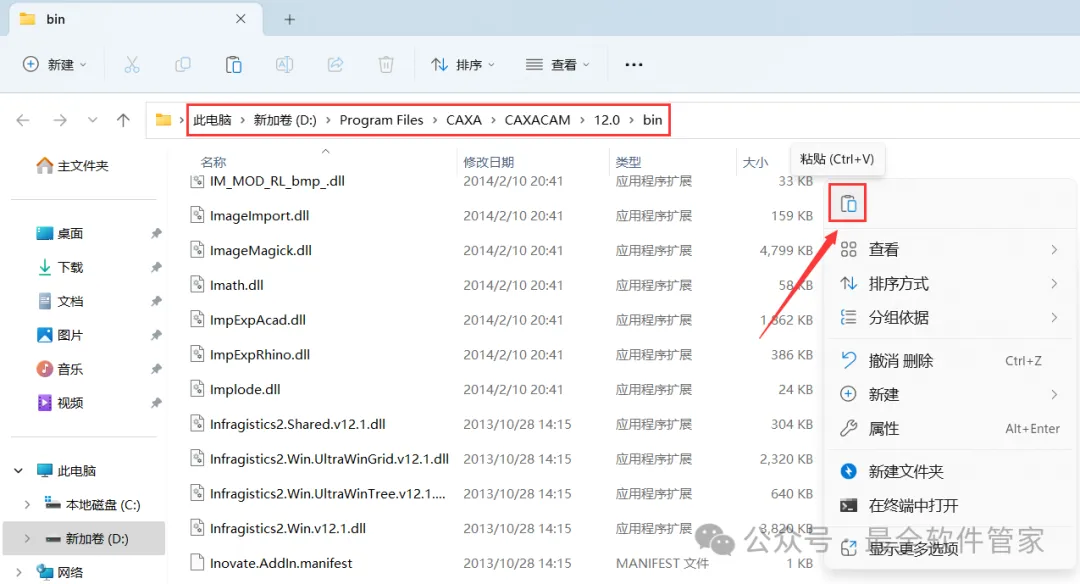Open 文档 in sidebar
Viewport: 1080px width, 584px height.
(x=60, y=301)
